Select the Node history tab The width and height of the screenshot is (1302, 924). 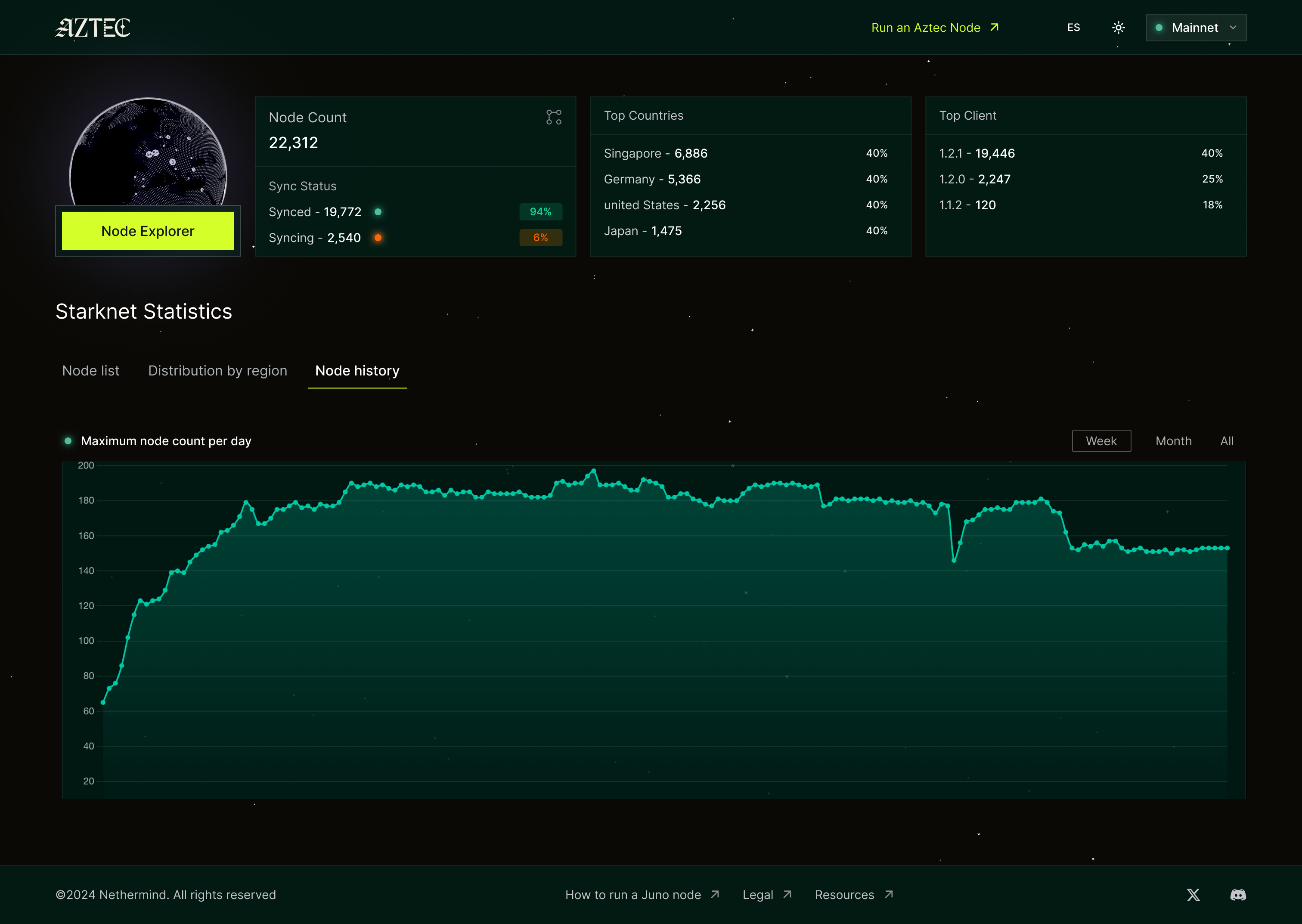[357, 370]
